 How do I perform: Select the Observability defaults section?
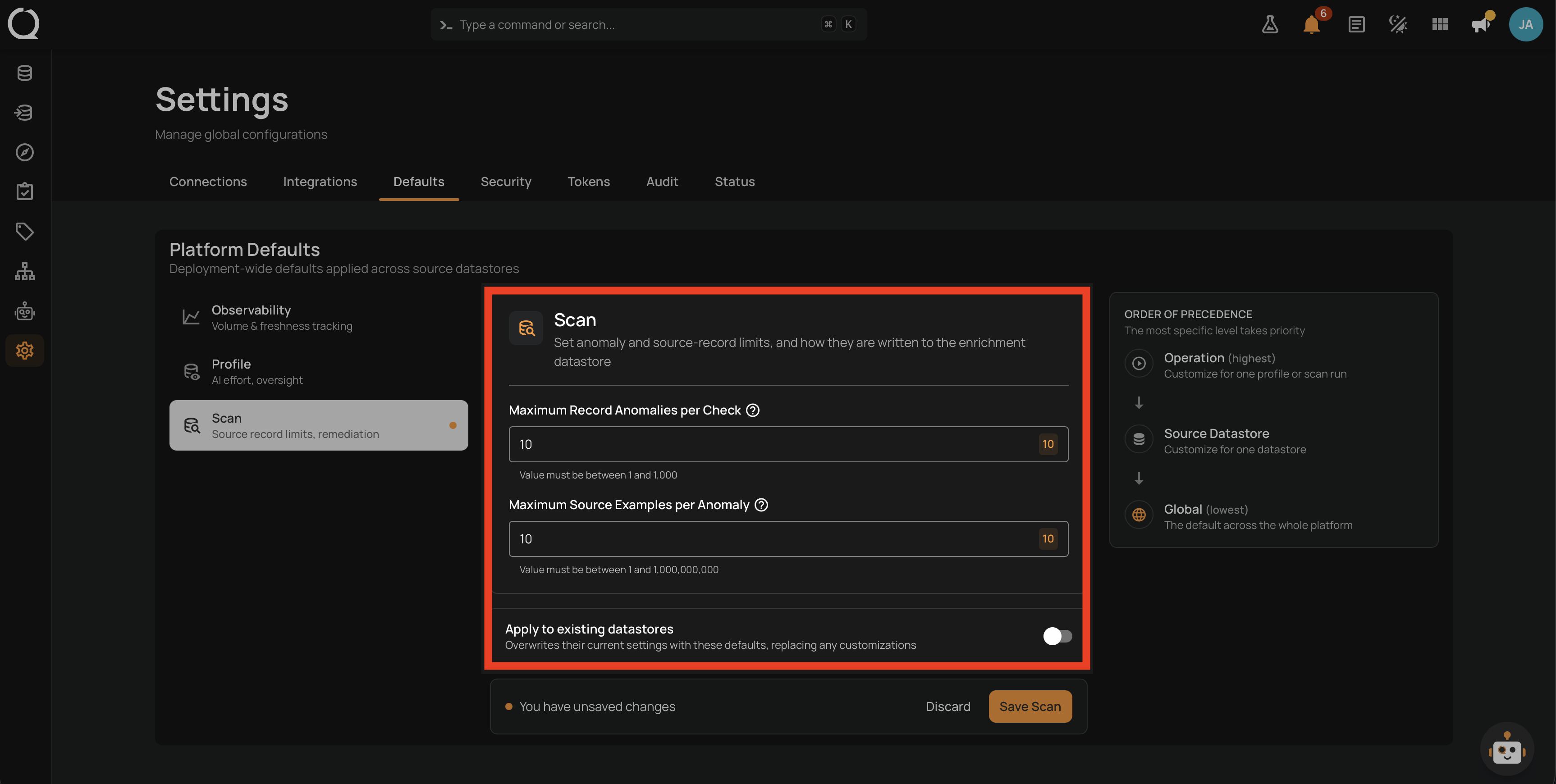(x=318, y=317)
